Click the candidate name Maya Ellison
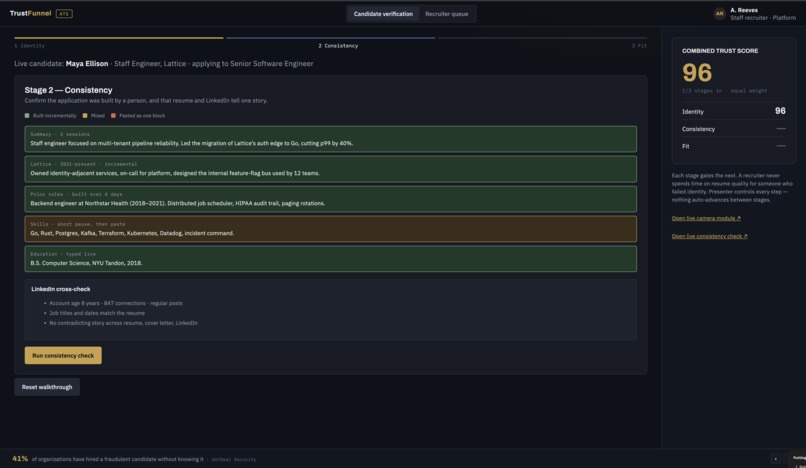This screenshot has width=806, height=468. [87, 64]
